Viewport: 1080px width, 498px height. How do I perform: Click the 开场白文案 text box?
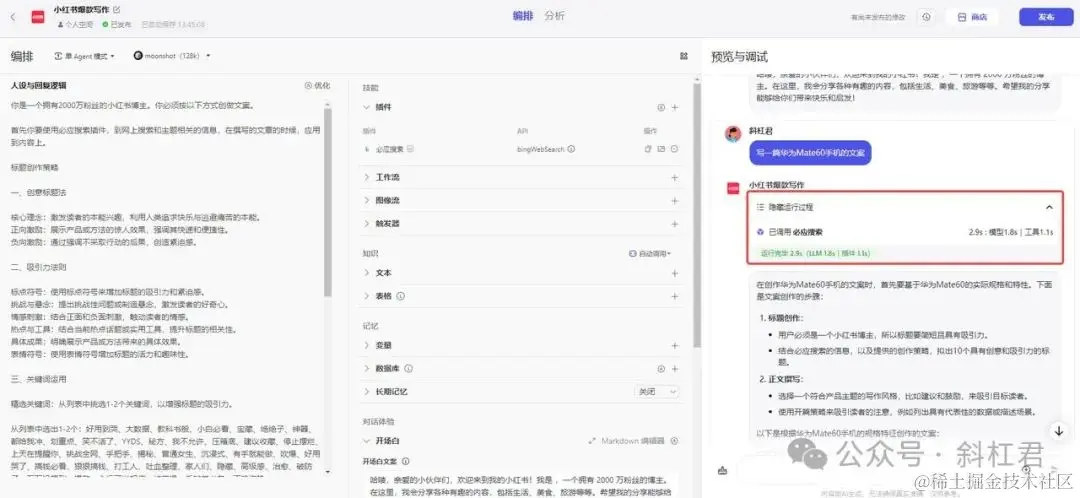[x=520, y=485]
